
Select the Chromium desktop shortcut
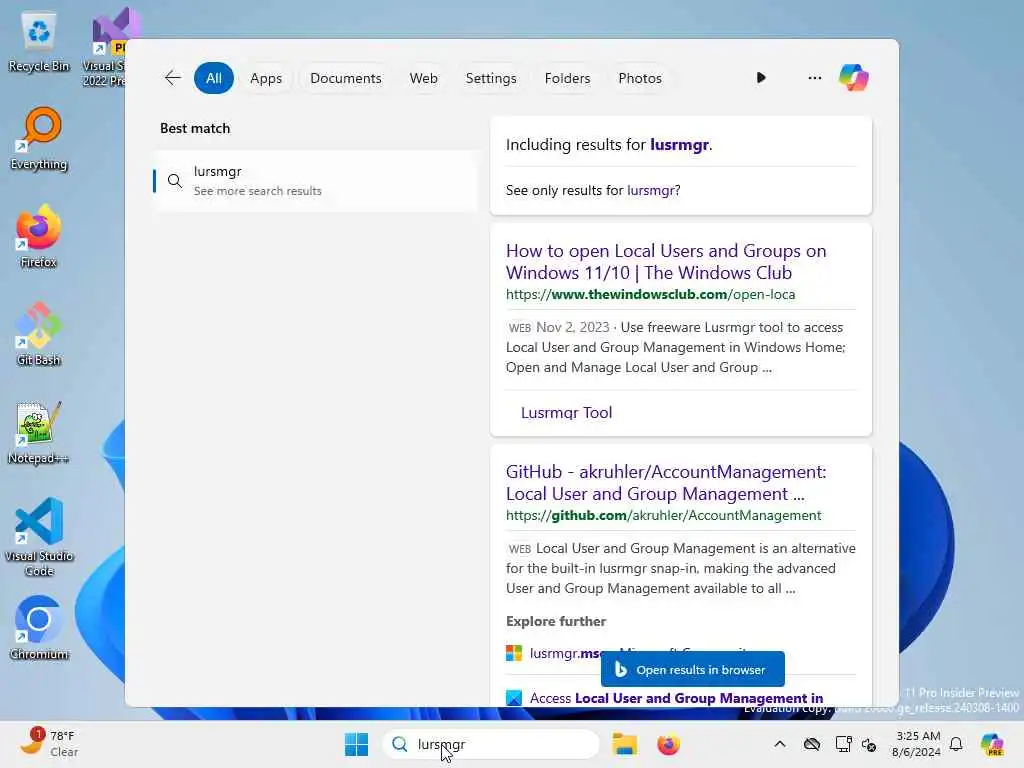tap(39, 628)
